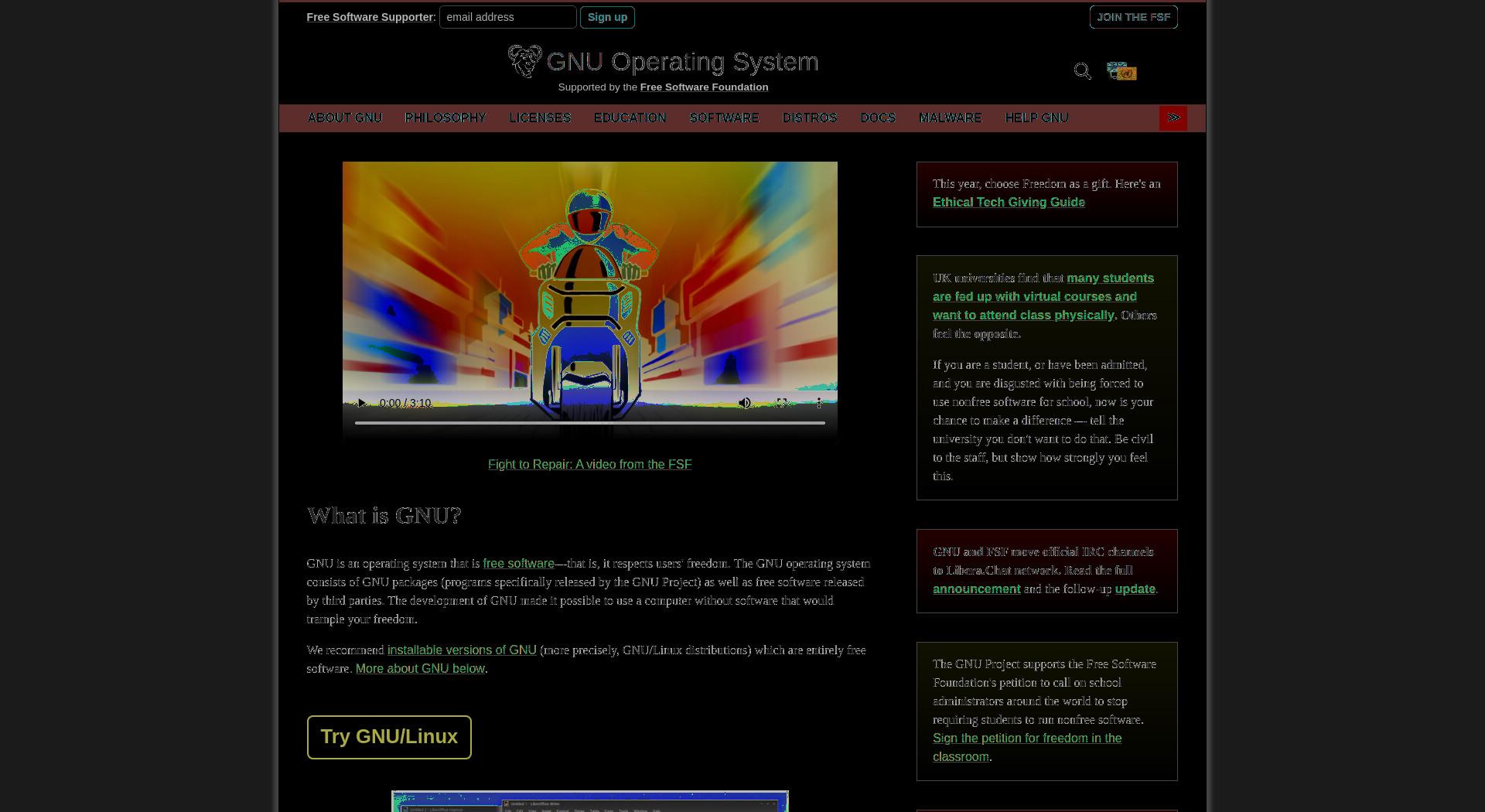Screen dimensions: 1485x812
Task: Open Ethical Tech Giving Guide link
Action: tap(1009, 202)
